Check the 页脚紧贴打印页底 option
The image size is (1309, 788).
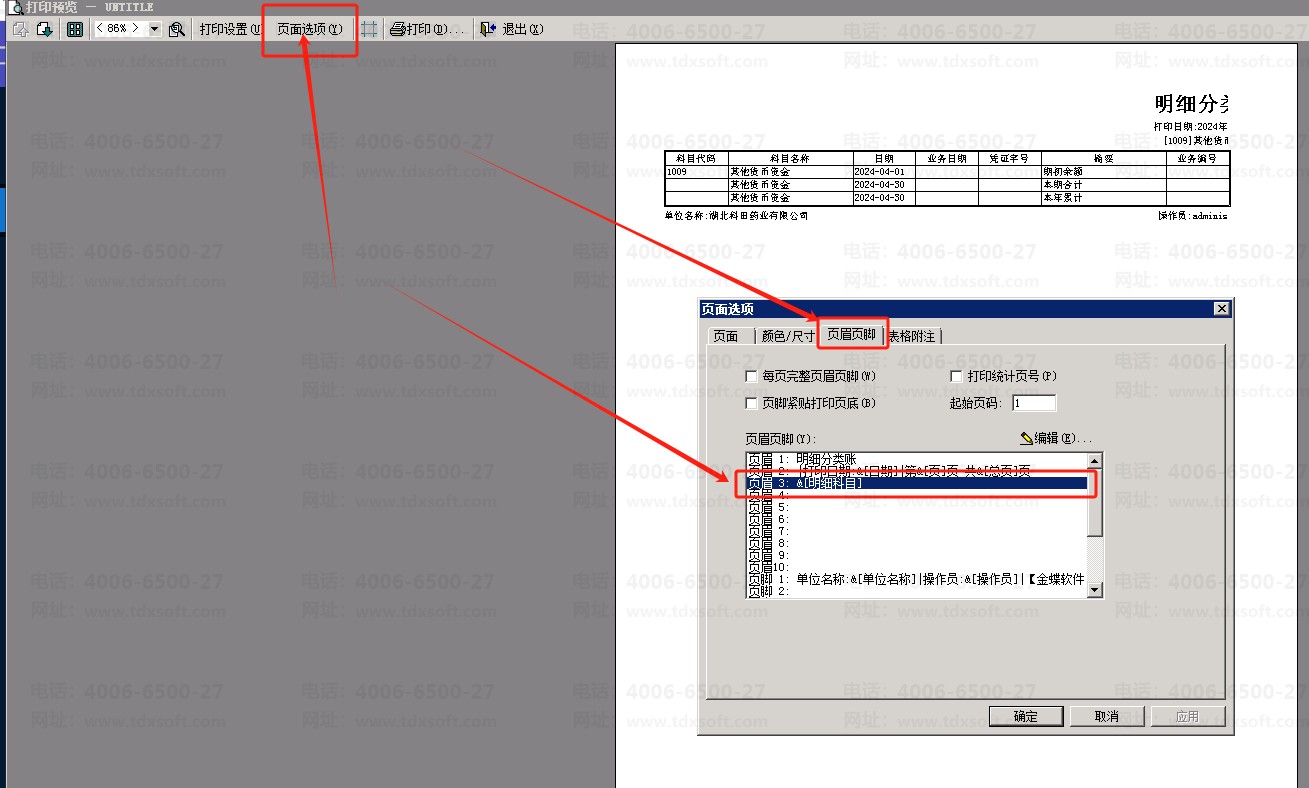(x=752, y=403)
